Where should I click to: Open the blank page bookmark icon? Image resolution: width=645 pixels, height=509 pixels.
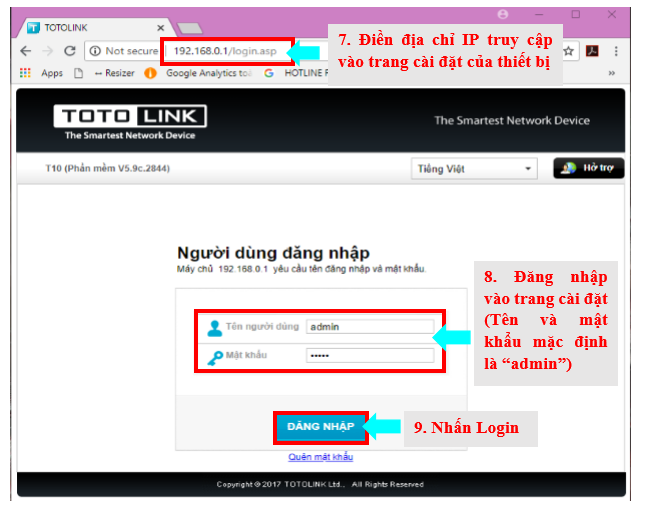(x=78, y=73)
